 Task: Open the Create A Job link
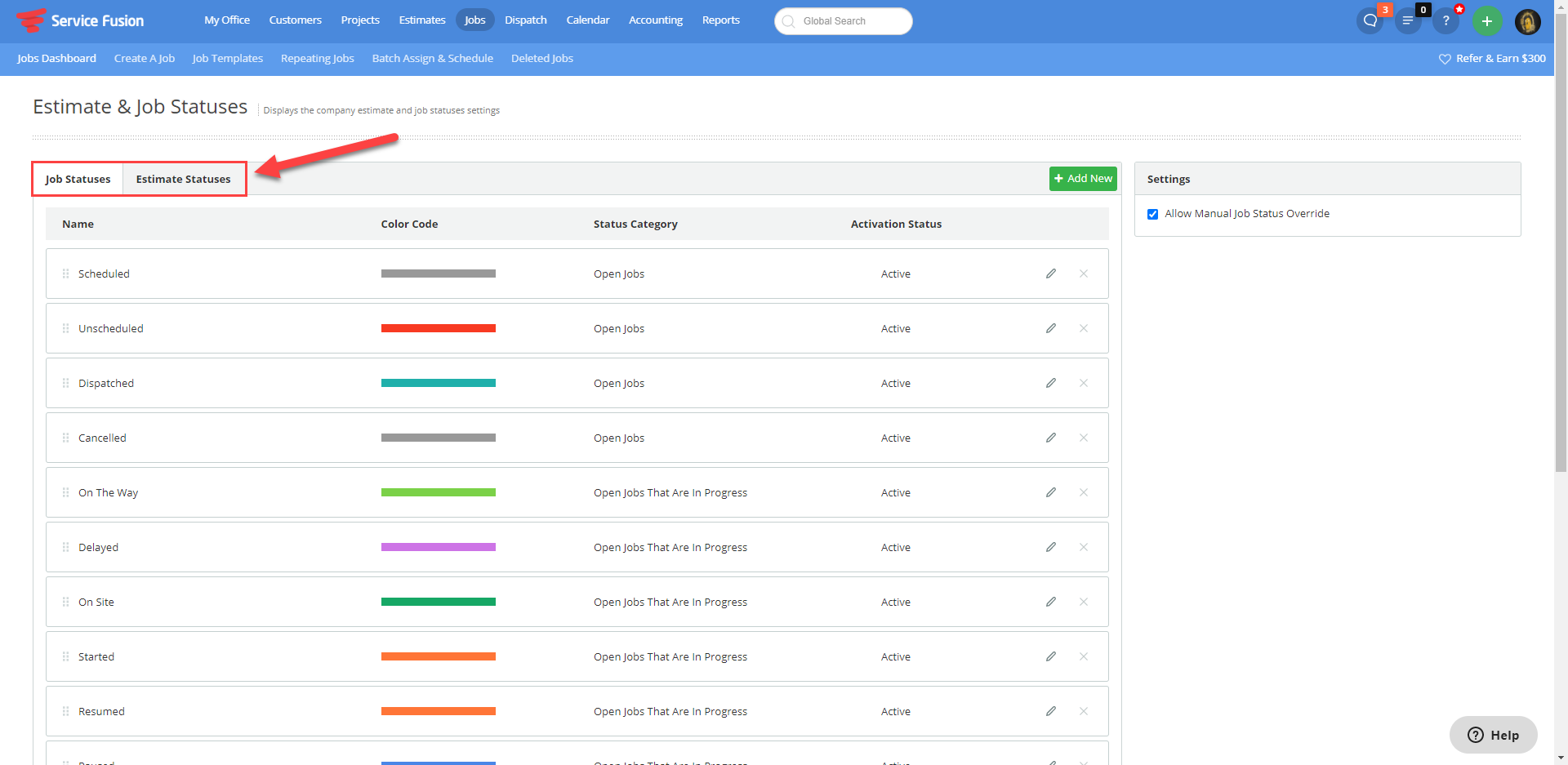coord(145,59)
